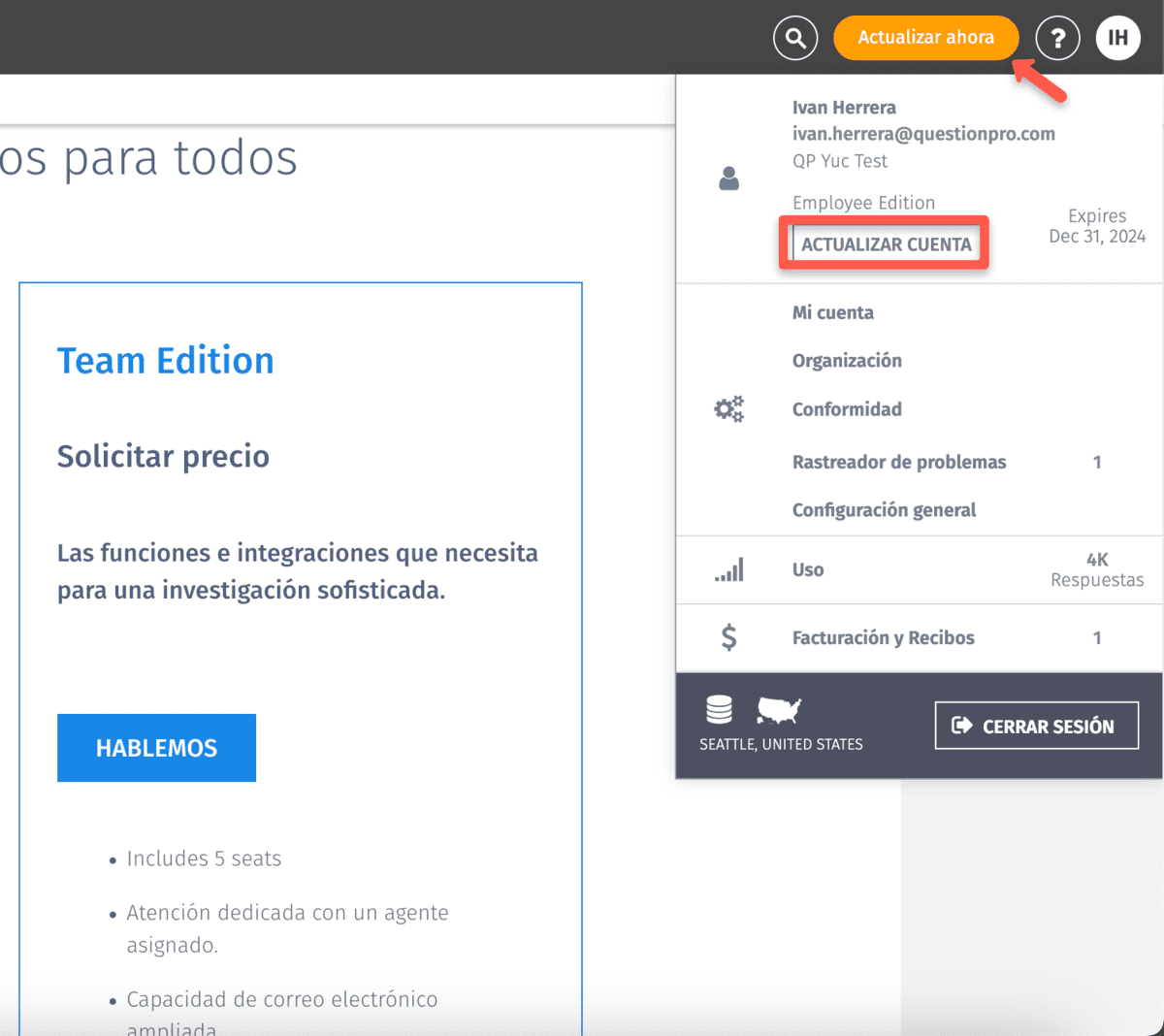Click the HABLEMOS button
This screenshot has height=1036, width=1164.
156,748
